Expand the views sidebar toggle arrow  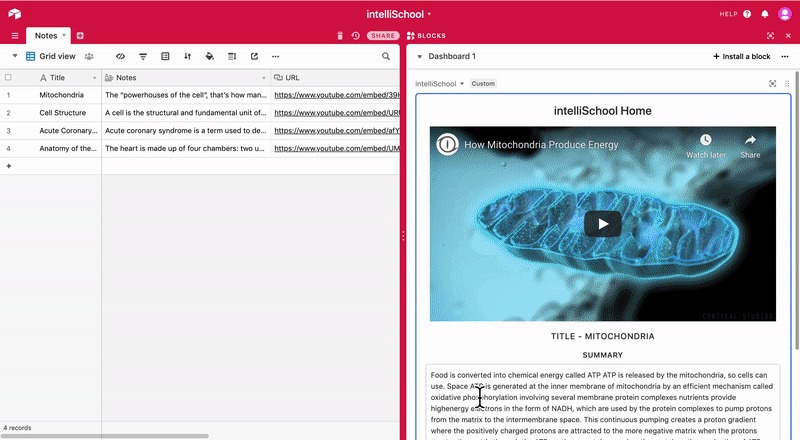[15, 56]
